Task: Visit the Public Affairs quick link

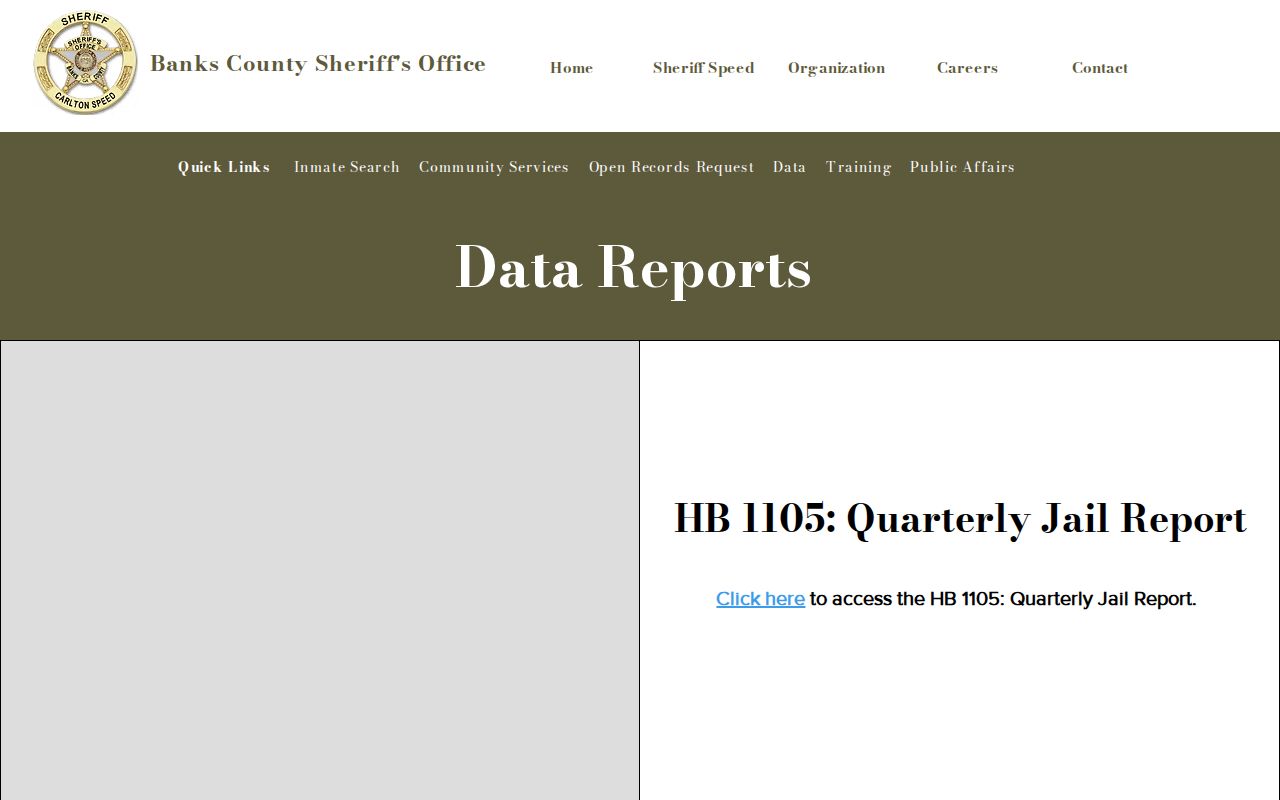Action: pos(962,167)
